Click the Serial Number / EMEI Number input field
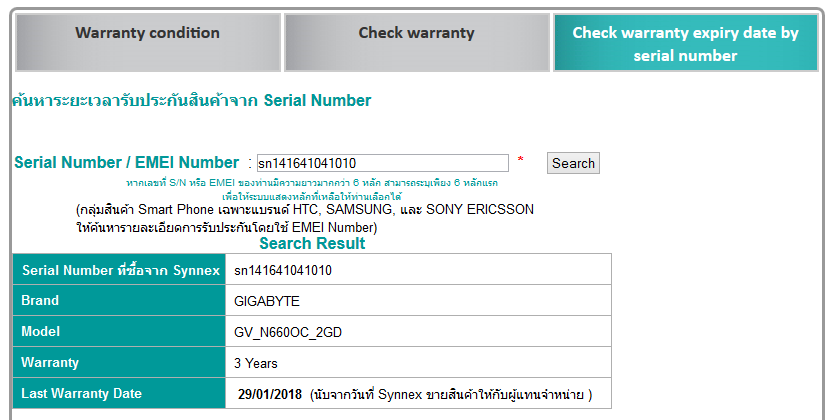 click(x=383, y=163)
